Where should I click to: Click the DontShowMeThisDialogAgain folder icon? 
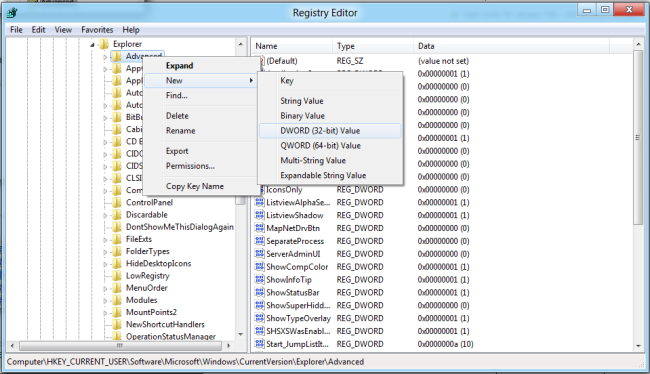117,227
